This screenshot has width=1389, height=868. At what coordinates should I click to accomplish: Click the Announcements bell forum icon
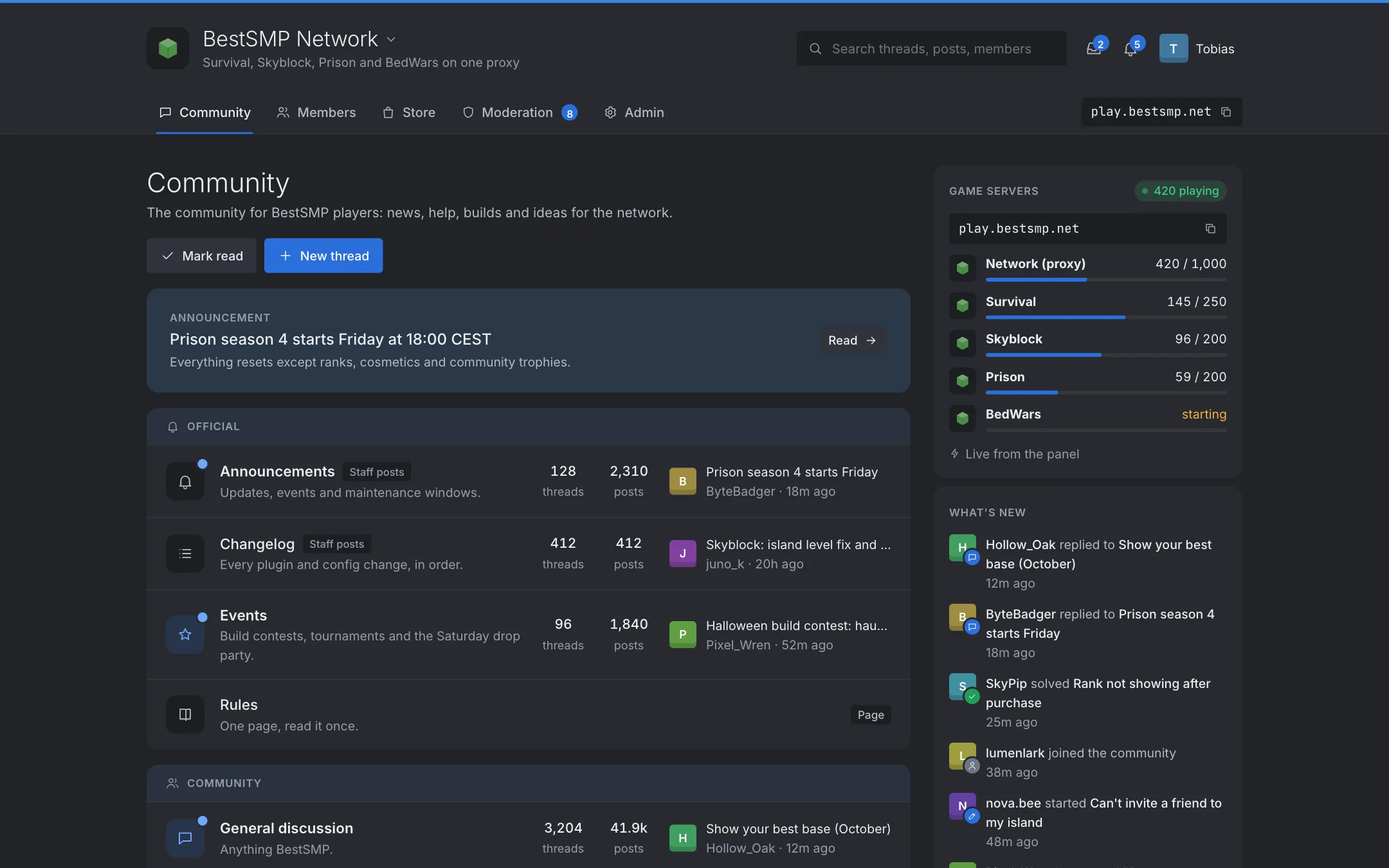pyautogui.click(x=185, y=482)
